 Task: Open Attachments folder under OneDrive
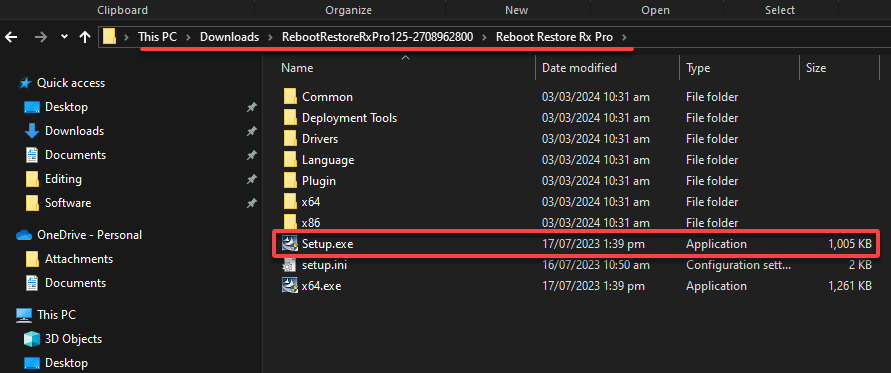click(79, 259)
